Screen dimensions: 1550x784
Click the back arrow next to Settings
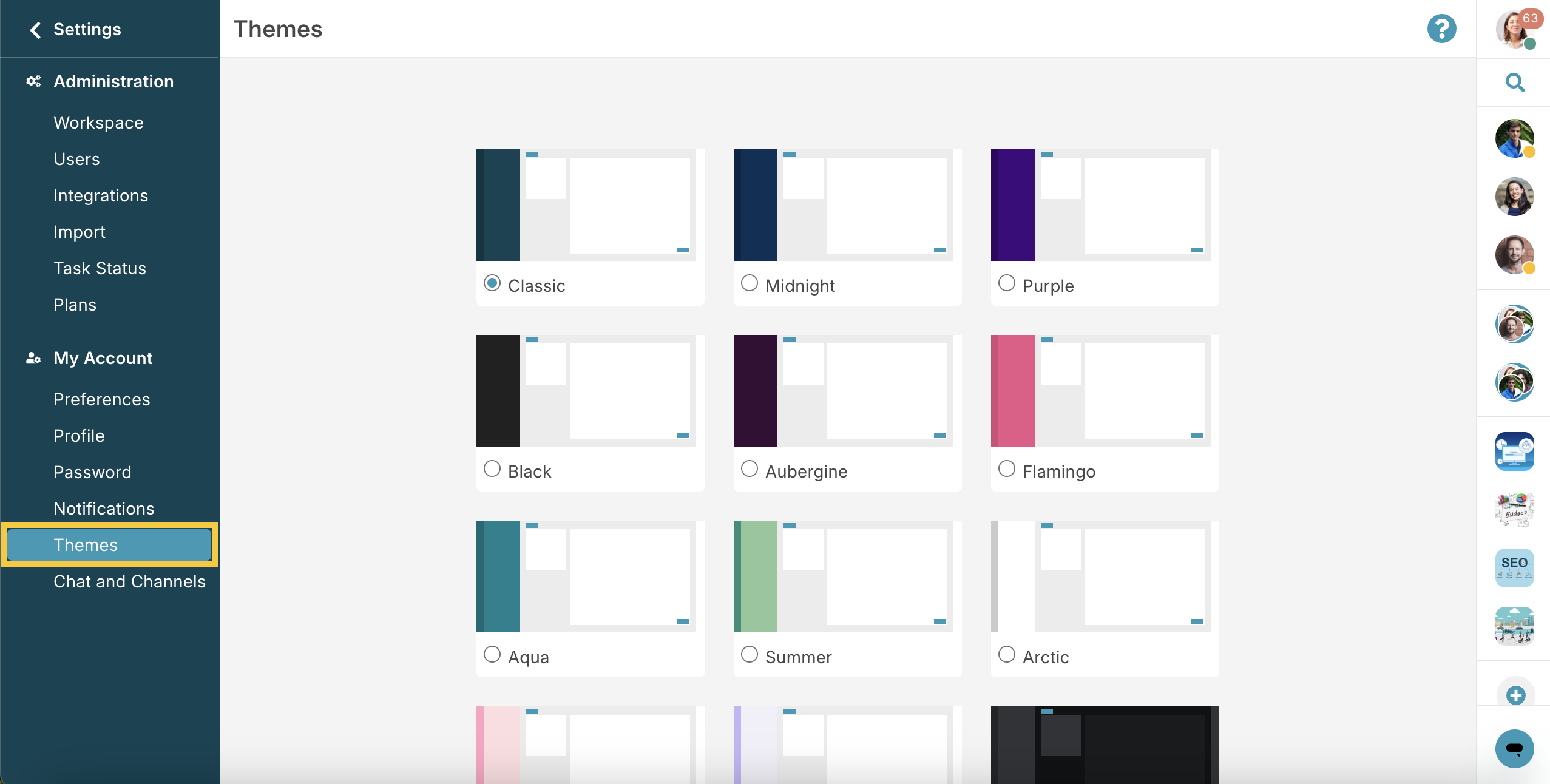coord(35,30)
